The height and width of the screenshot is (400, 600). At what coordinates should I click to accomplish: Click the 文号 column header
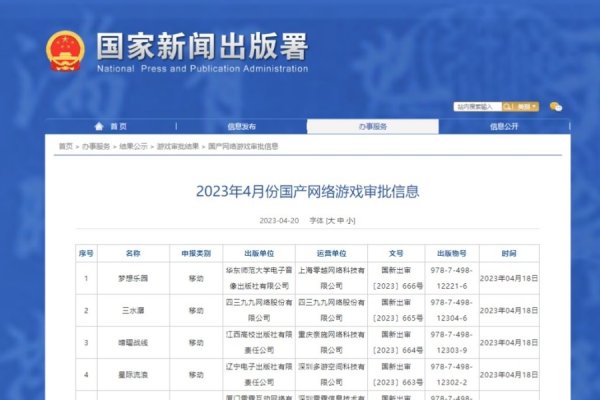[x=396, y=253]
